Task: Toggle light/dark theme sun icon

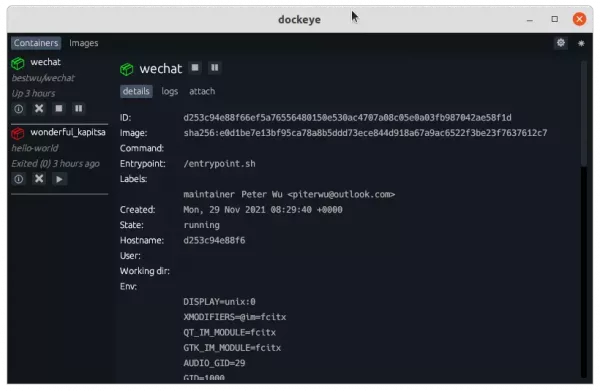Action: point(581,44)
